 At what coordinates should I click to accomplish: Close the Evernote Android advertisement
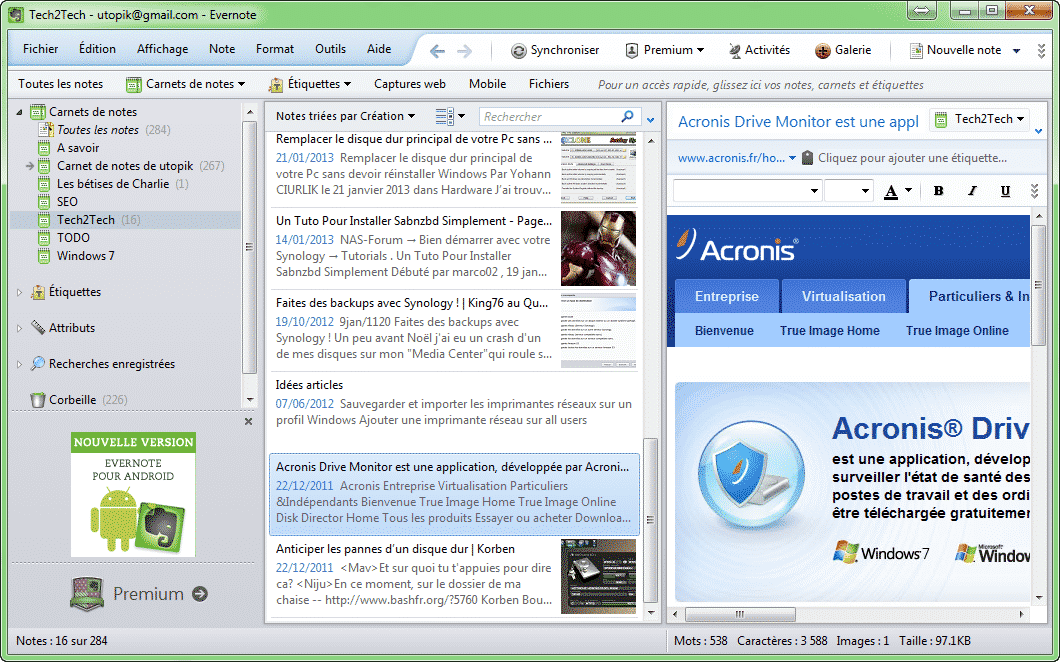pyautogui.click(x=248, y=421)
